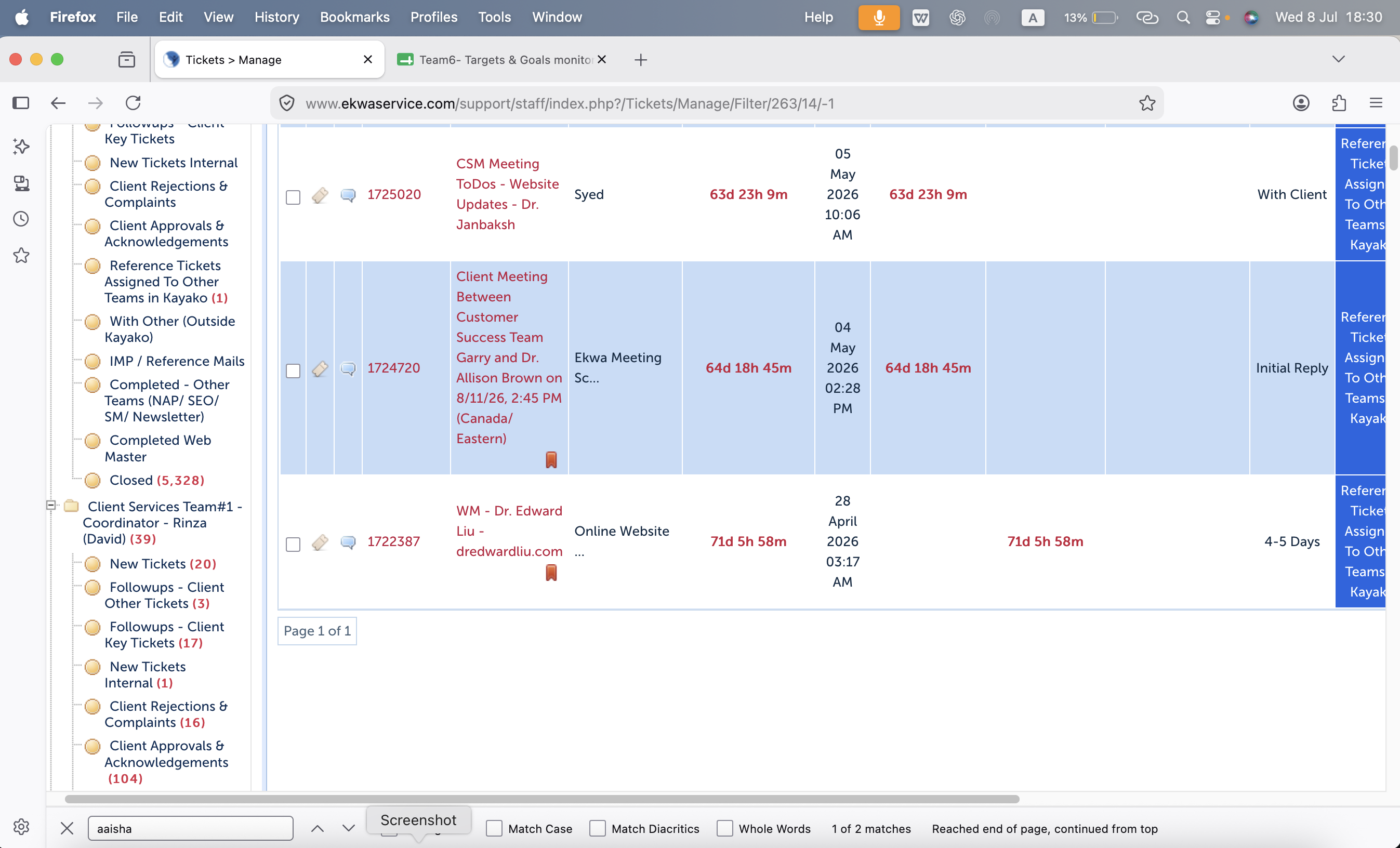1400x848 pixels.
Task: Close the find bar
Action: (x=67, y=829)
